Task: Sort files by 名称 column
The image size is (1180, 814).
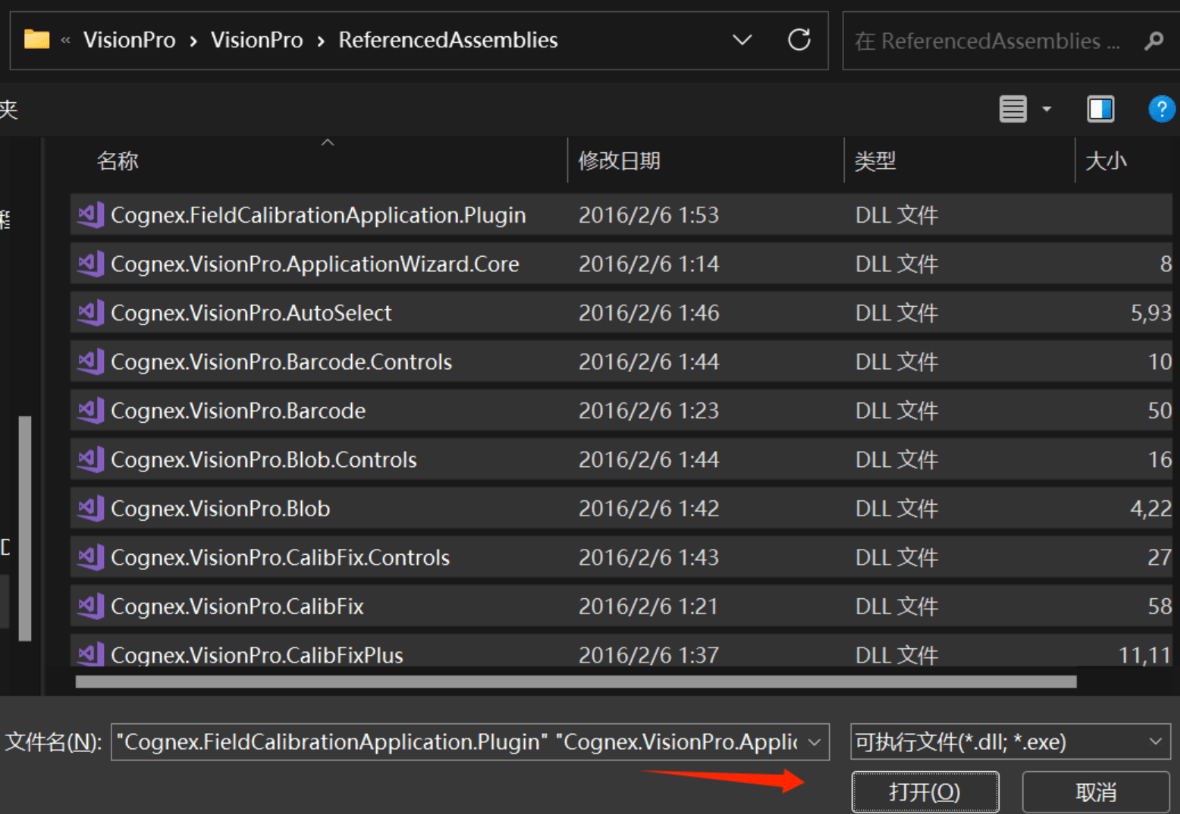Action: [x=117, y=160]
